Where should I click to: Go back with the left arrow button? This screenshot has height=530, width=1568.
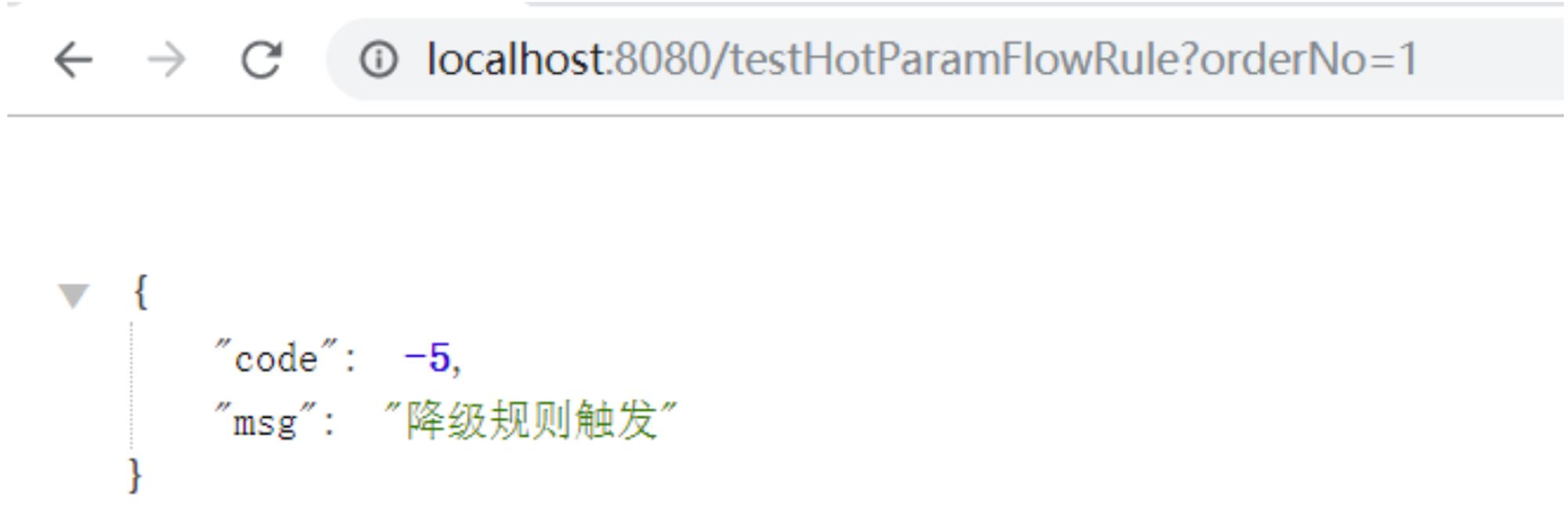tap(73, 60)
